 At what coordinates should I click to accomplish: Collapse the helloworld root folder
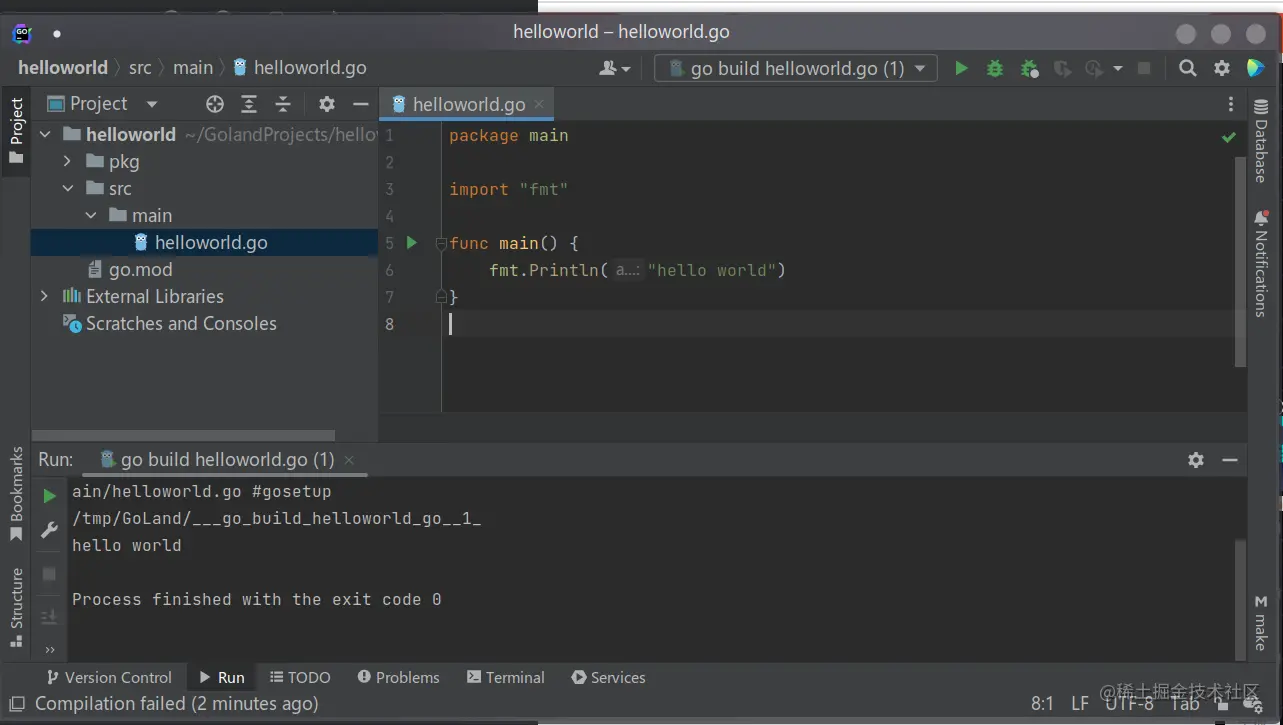pyautogui.click(x=45, y=134)
